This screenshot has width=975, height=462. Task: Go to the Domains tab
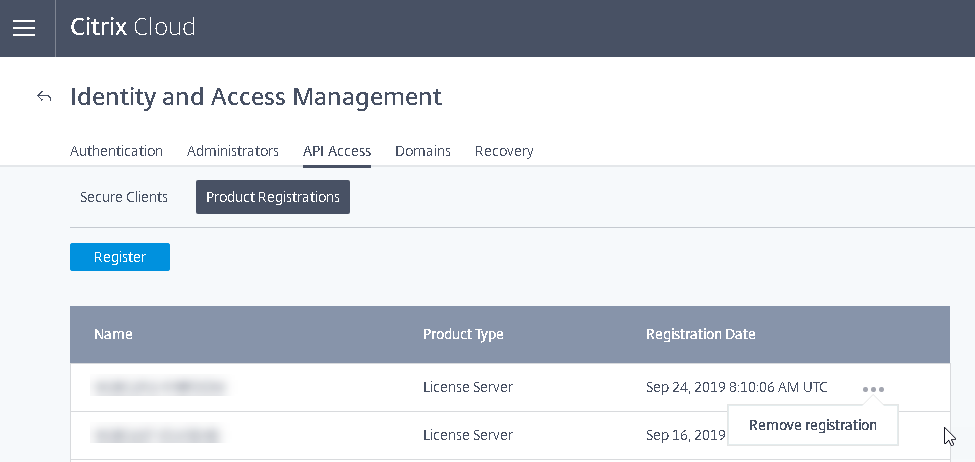click(423, 151)
